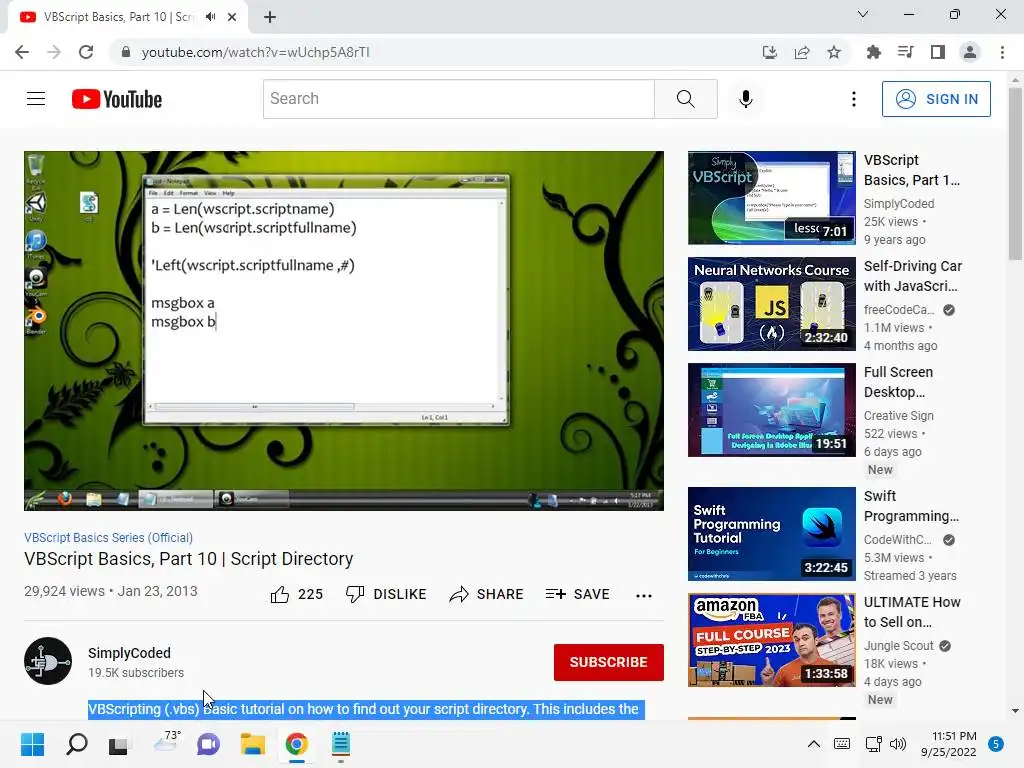Open touch keyboard tray icon
Viewport: 1024px width, 768px height.
[842, 744]
